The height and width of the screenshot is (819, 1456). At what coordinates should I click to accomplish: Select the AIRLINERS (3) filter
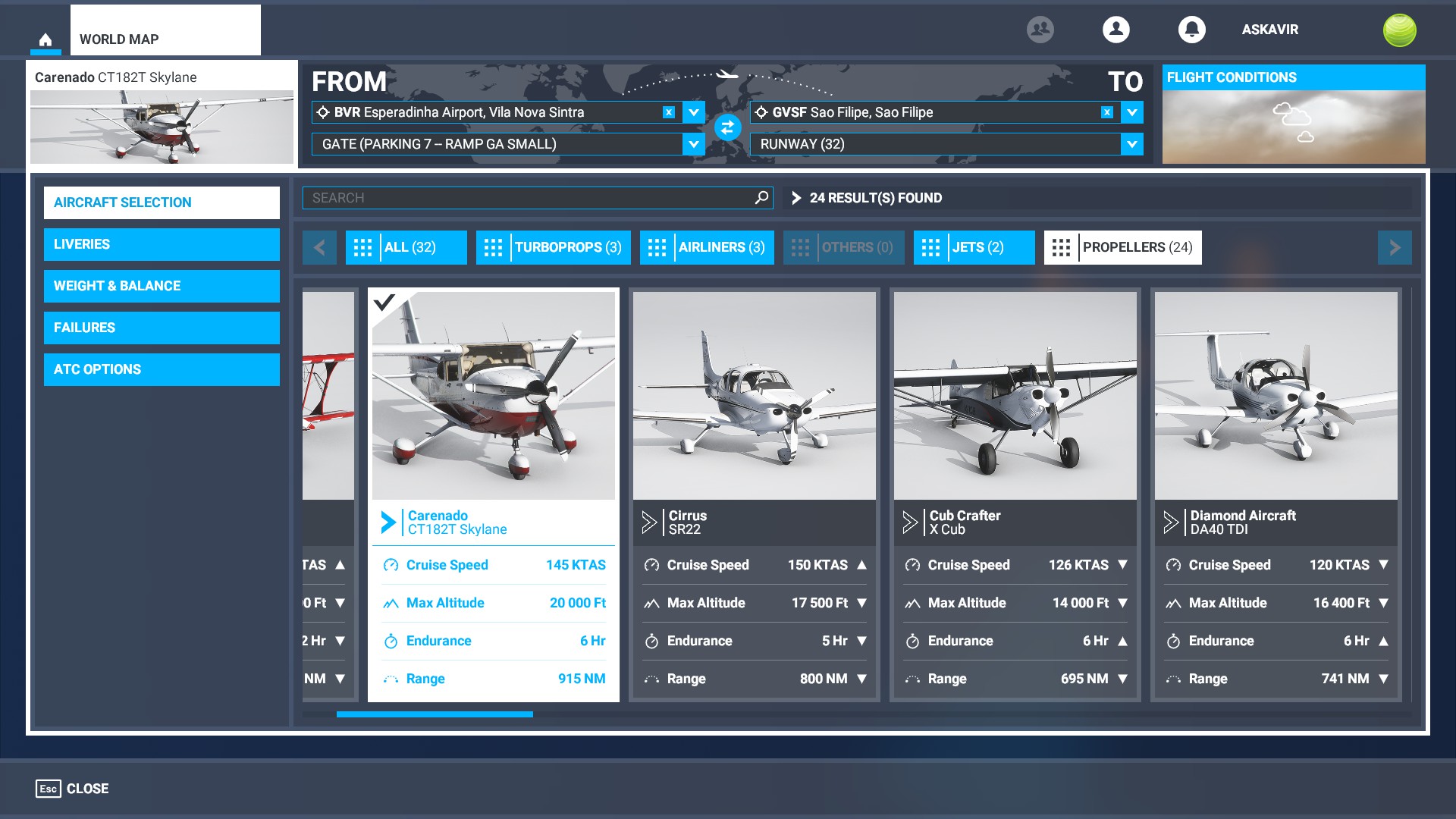tap(707, 247)
